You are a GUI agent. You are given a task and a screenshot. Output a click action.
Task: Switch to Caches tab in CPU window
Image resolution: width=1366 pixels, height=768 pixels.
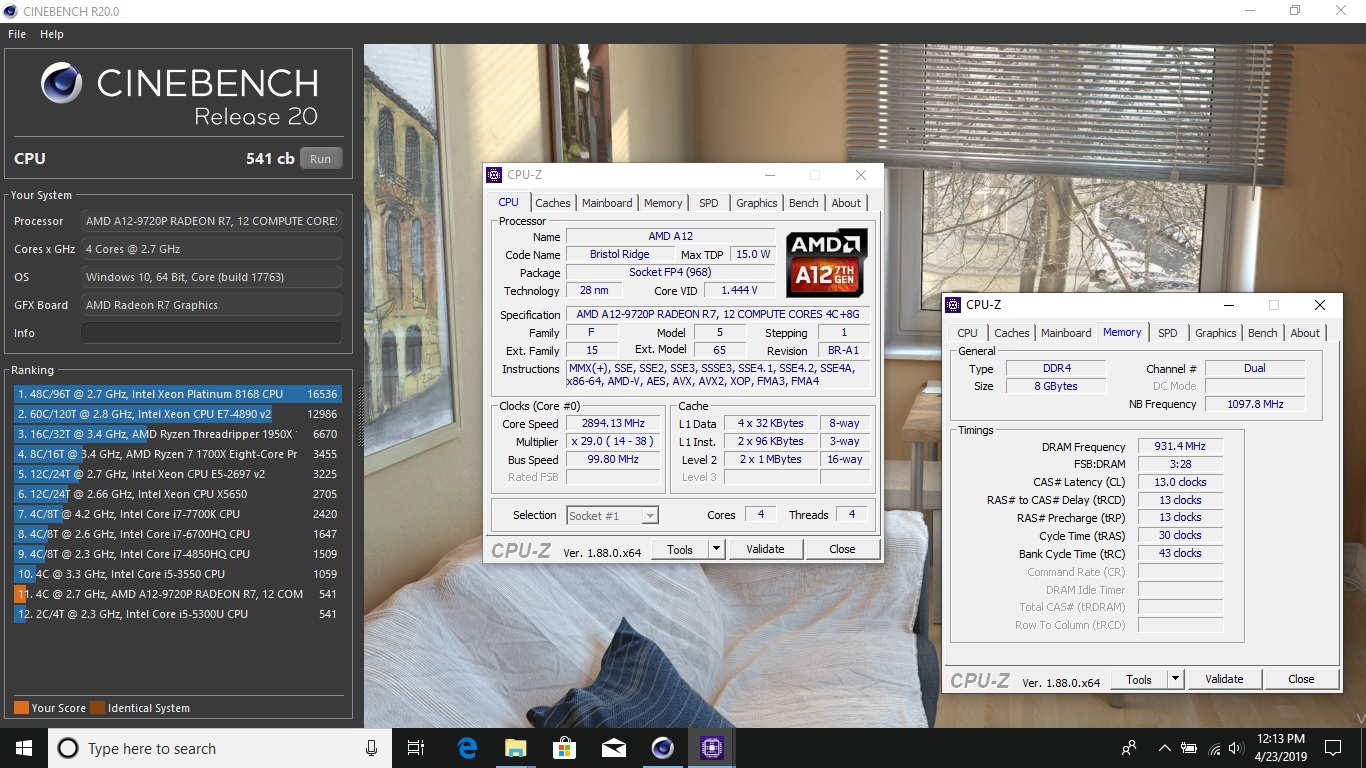(x=552, y=203)
